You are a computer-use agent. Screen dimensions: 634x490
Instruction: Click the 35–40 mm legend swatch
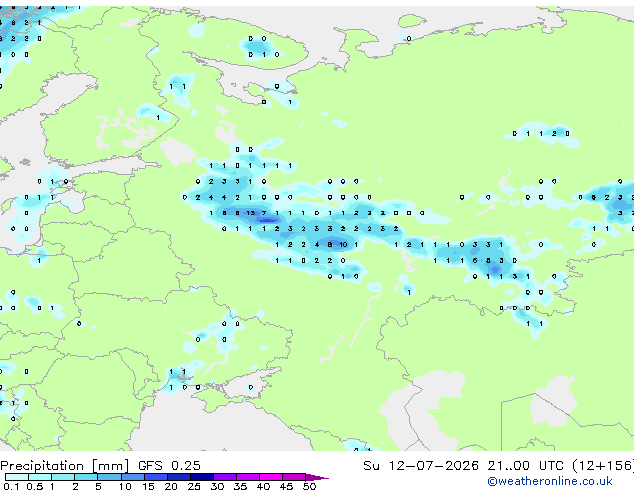coord(248,477)
